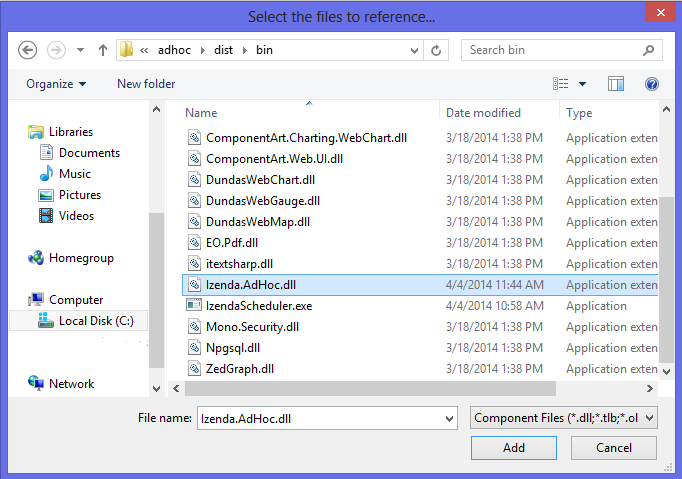Close the Select files dialog
The image size is (682, 479).
tap(660, 12)
